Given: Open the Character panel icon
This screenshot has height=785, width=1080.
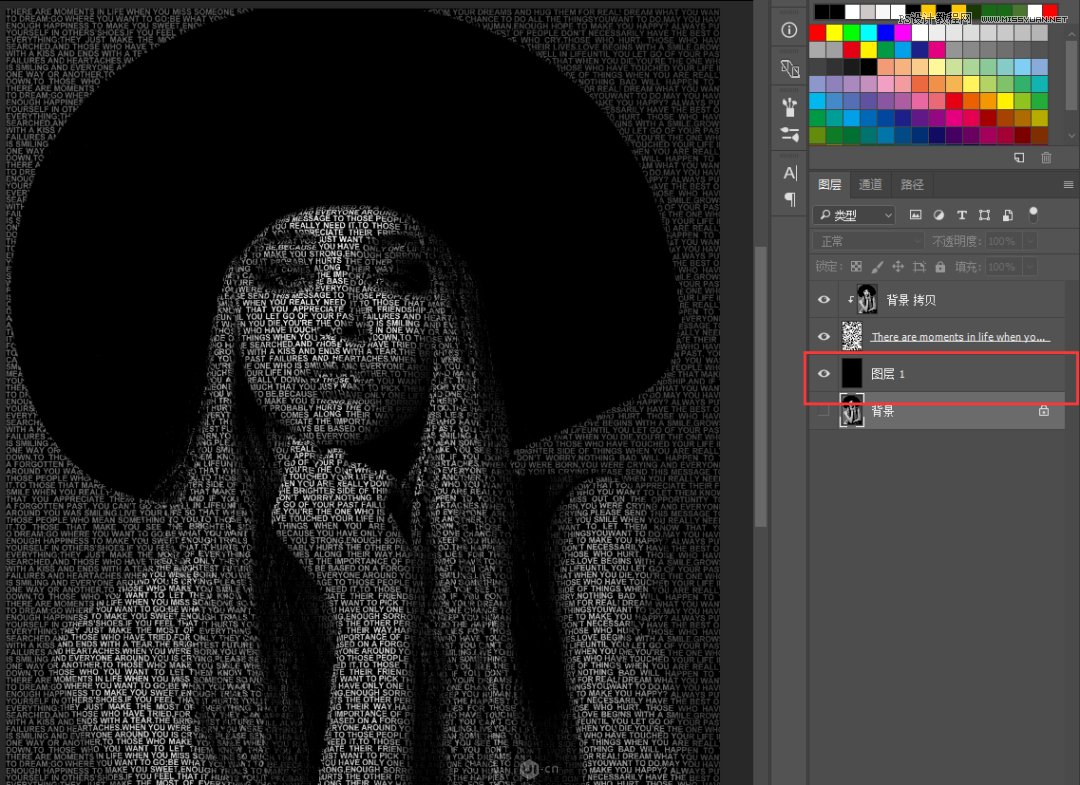Looking at the screenshot, I should tap(788, 172).
